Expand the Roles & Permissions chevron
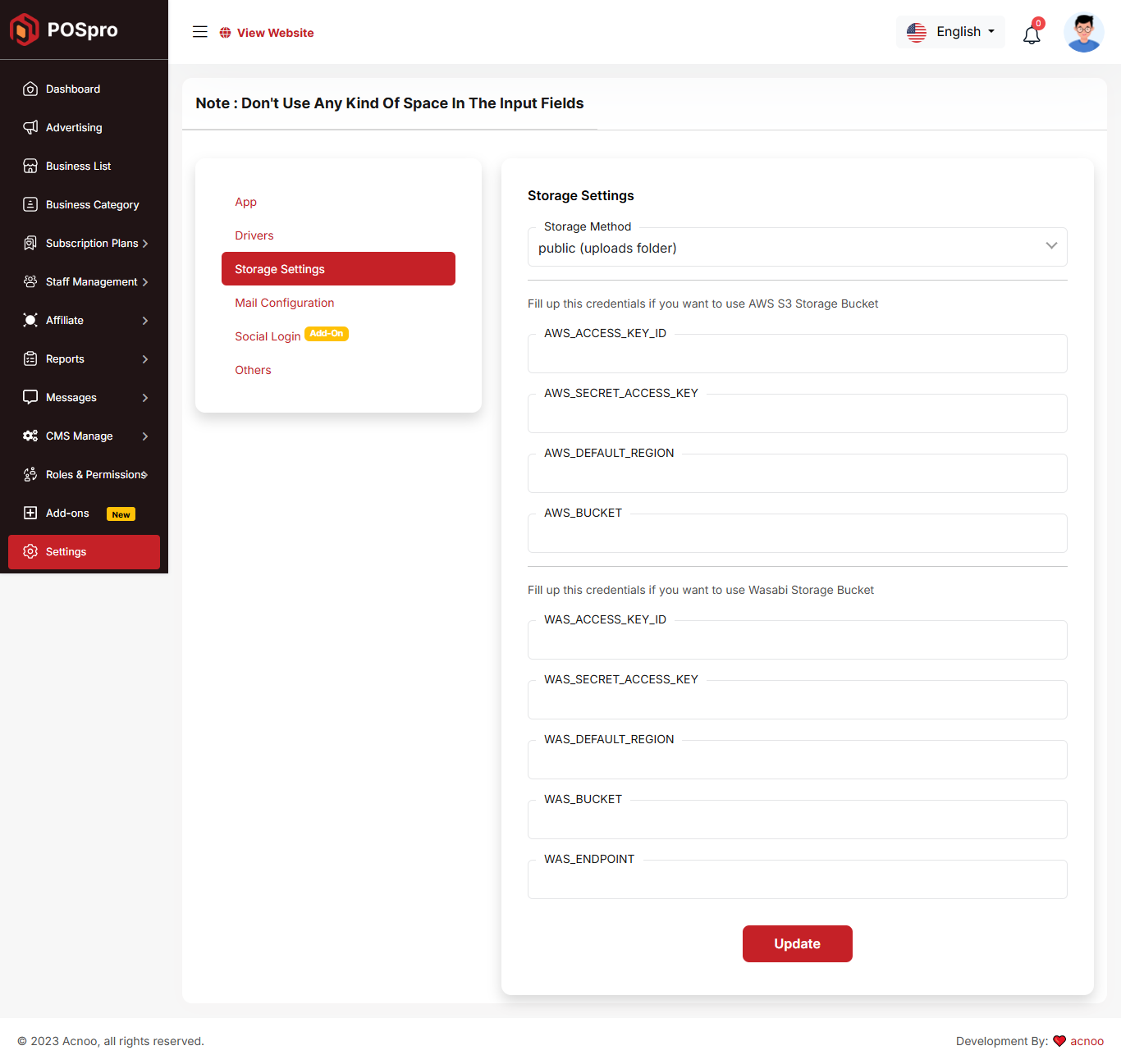Viewport: 1121px width, 1064px height. [145, 475]
